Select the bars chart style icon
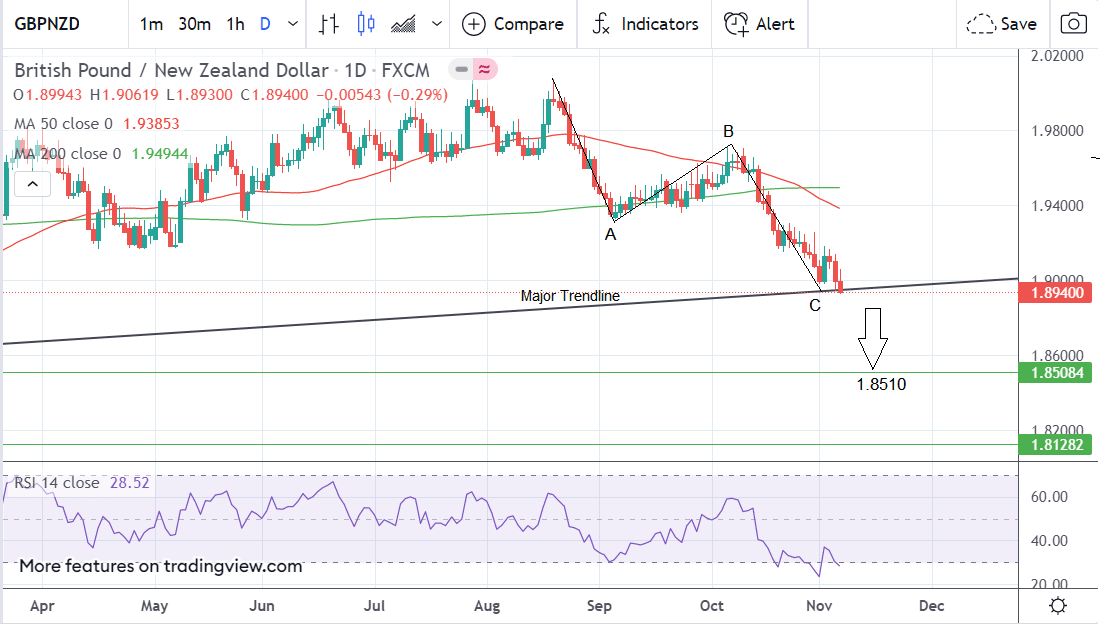 (329, 24)
